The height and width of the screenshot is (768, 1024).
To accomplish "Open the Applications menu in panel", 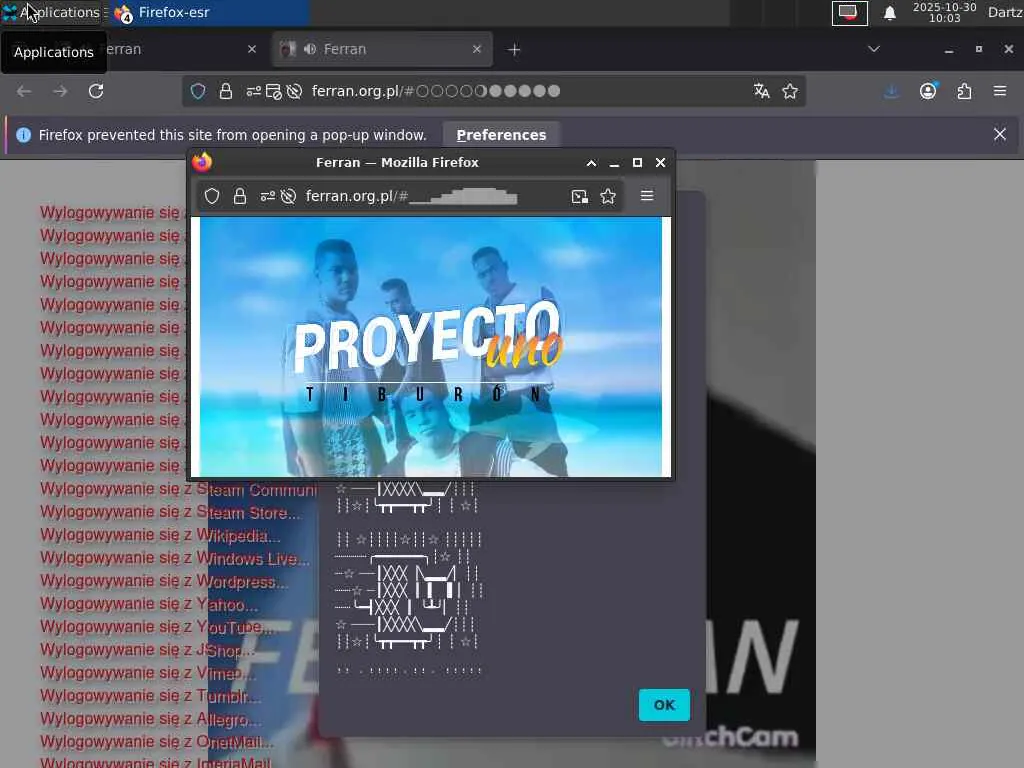I will (x=52, y=12).
